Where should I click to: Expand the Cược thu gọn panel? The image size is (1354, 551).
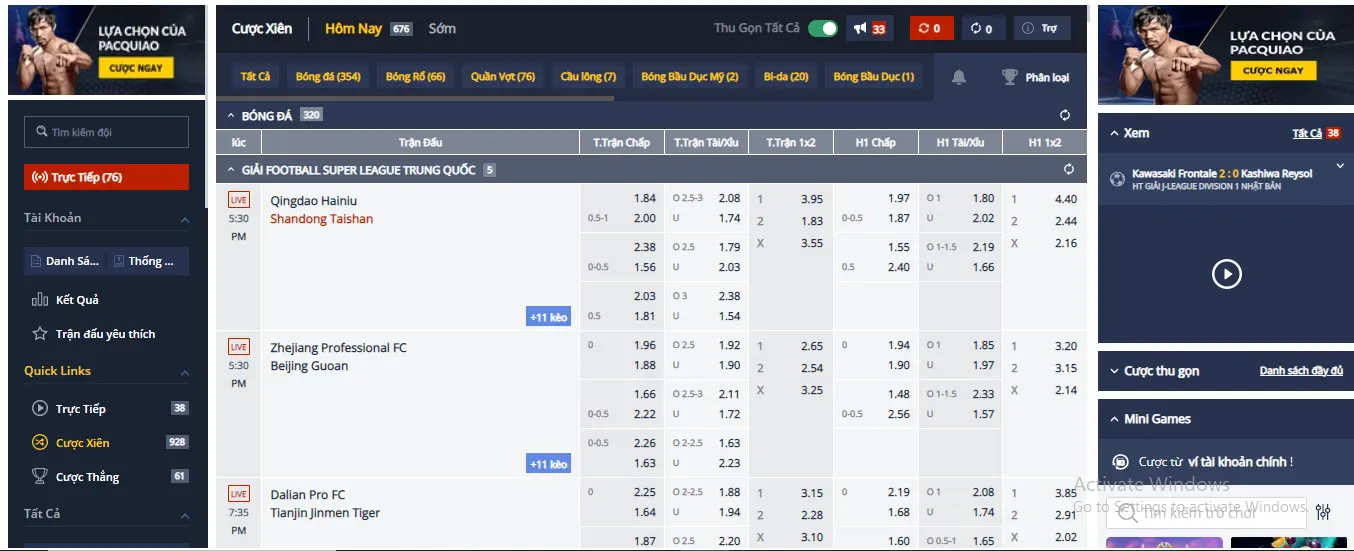click(x=1115, y=371)
